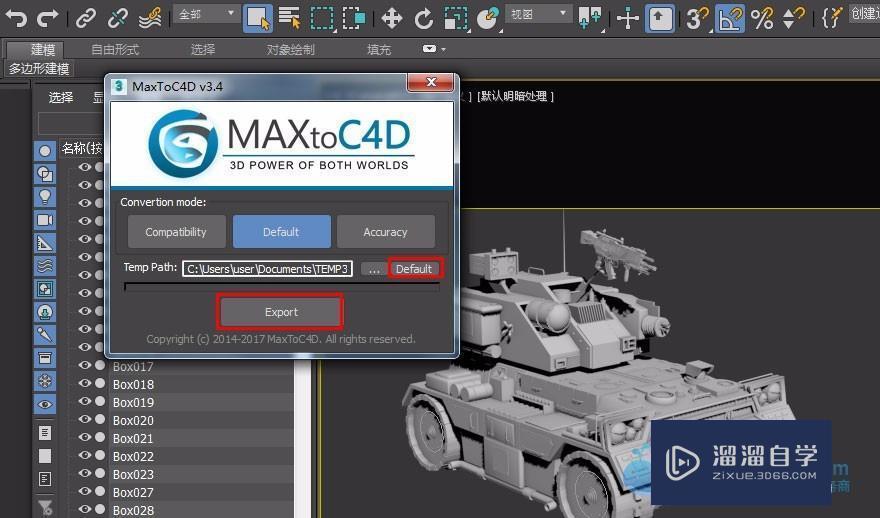Toggle display of lights filter
The image size is (880, 518).
(x=45, y=197)
